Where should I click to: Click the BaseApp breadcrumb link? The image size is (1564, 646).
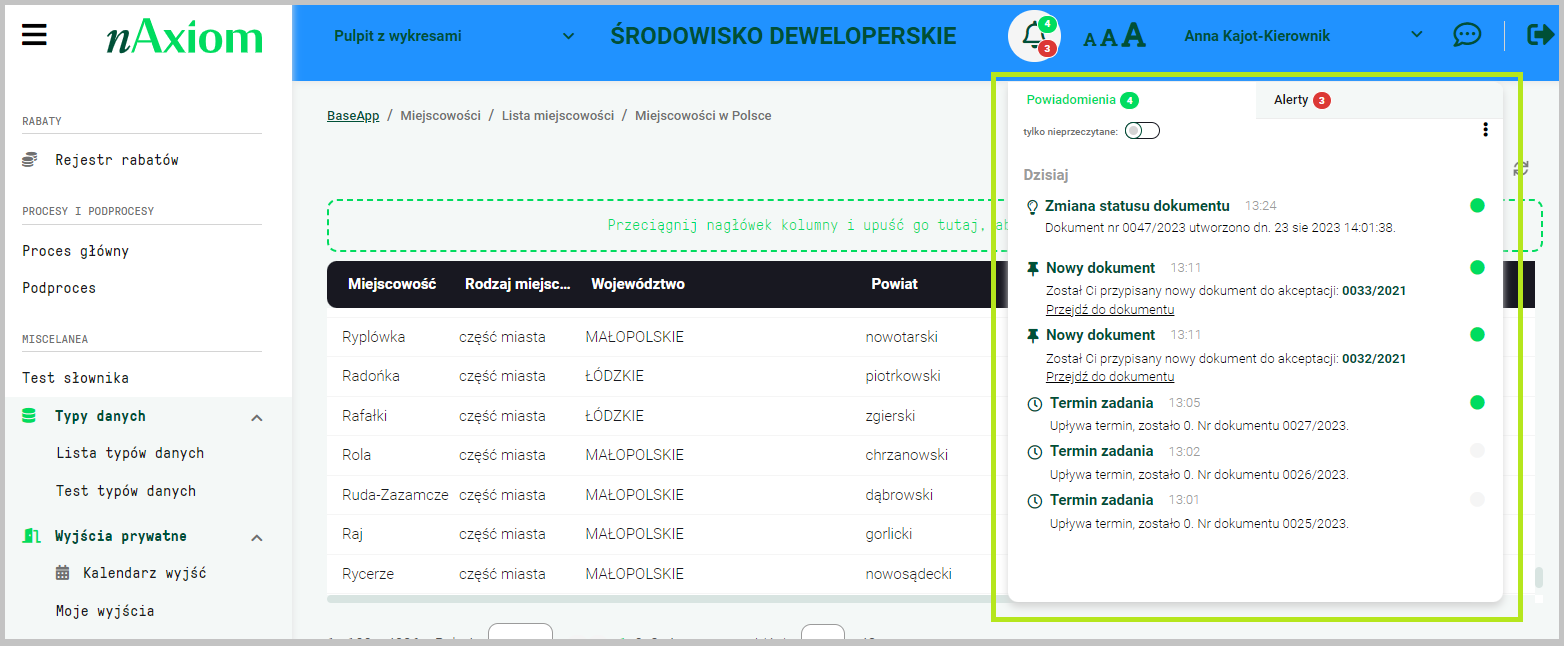[353, 116]
